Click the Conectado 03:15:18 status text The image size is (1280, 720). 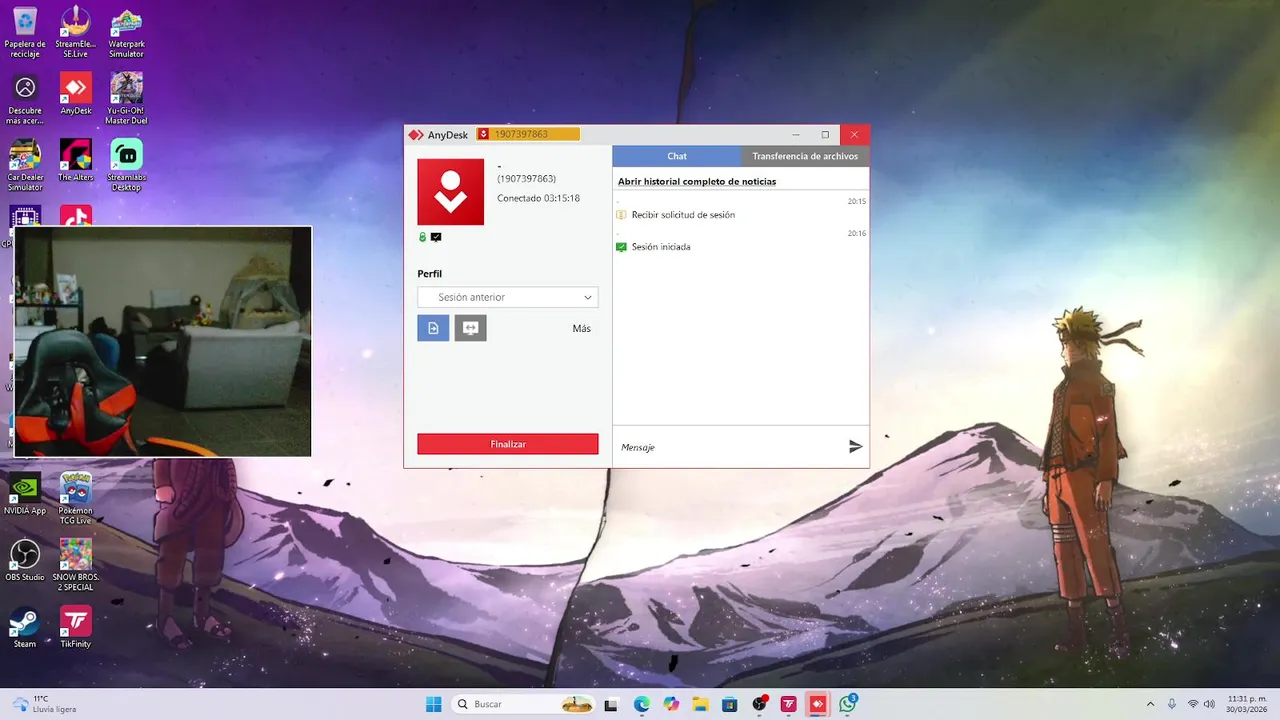538,198
